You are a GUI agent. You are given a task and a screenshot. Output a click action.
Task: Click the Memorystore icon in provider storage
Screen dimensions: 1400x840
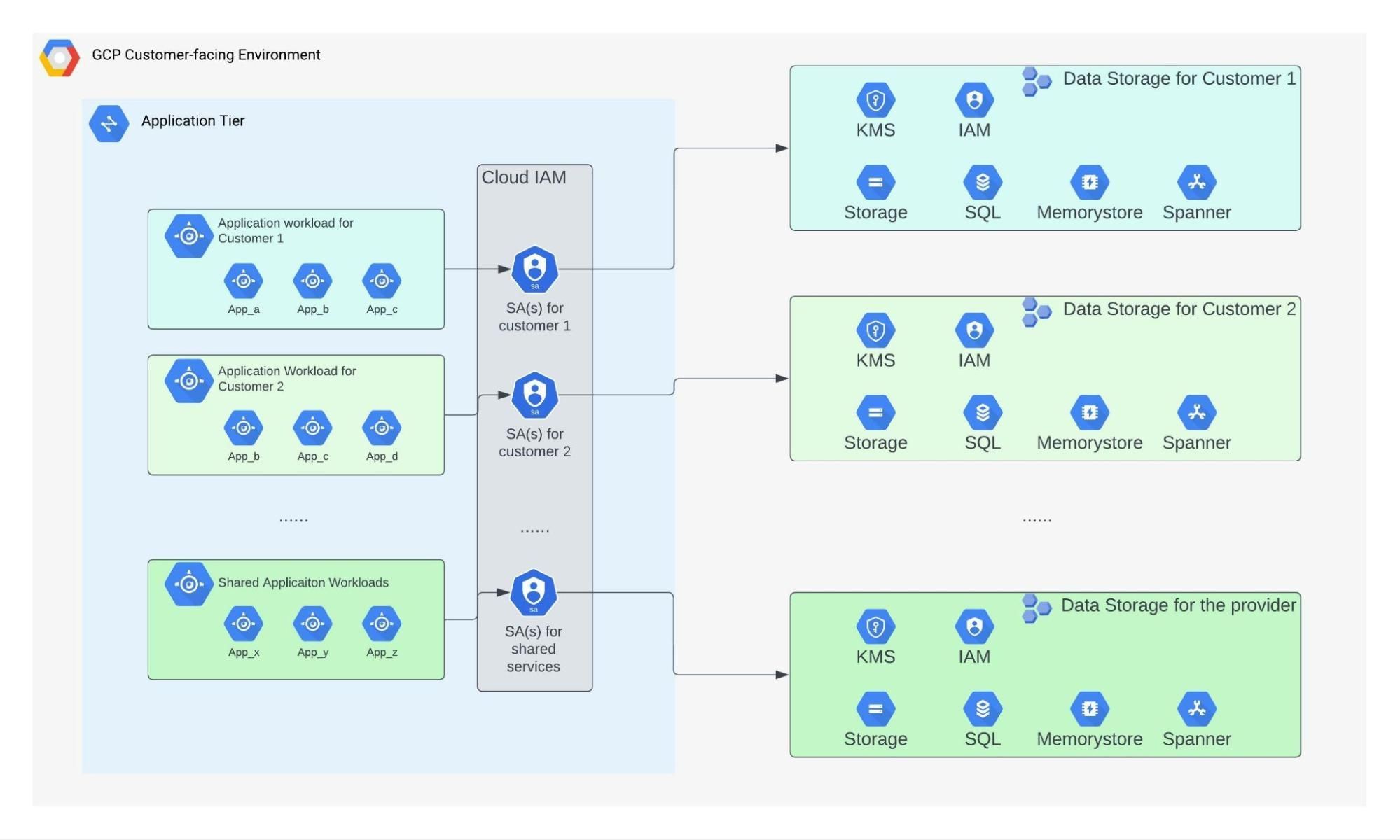(1088, 708)
